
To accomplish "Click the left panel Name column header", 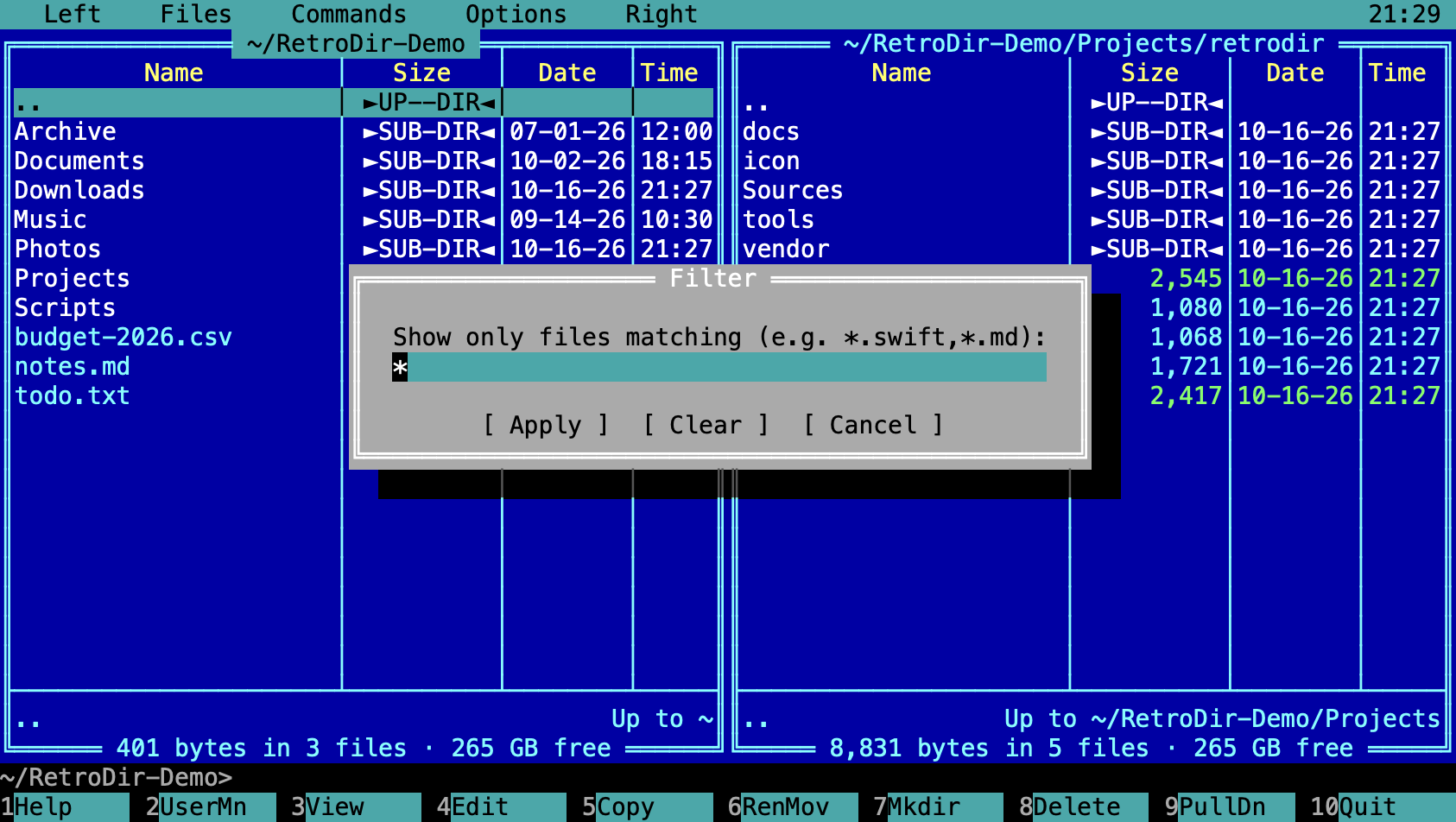I will (x=174, y=73).
